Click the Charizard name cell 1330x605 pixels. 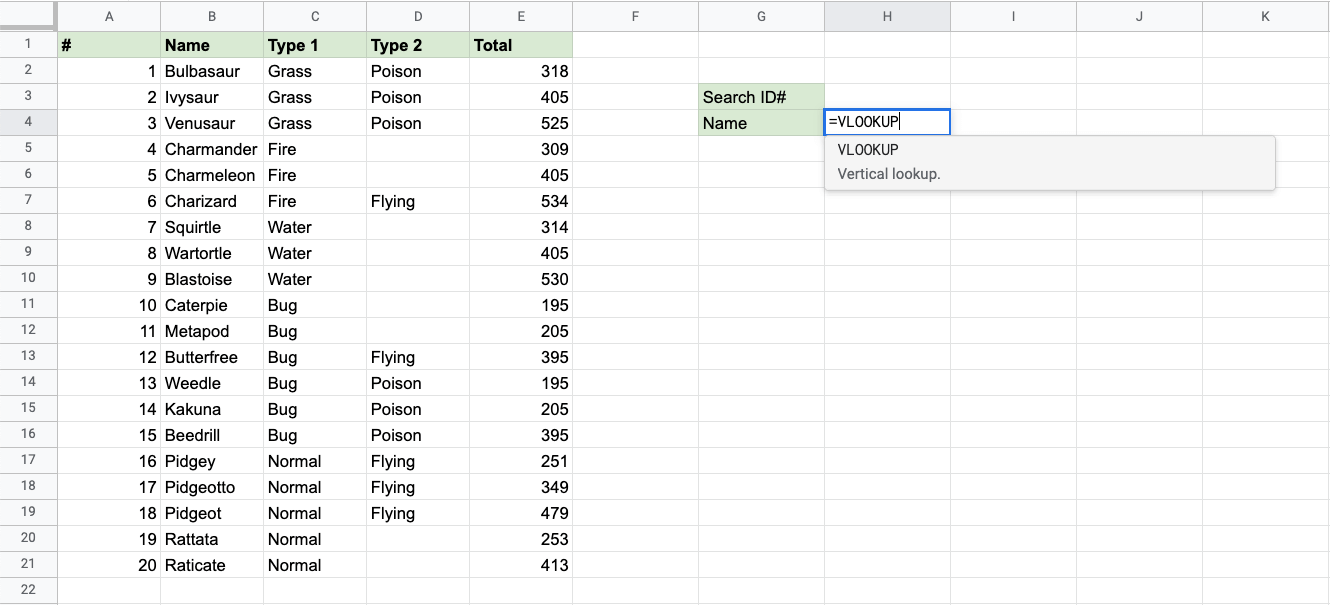(211, 201)
